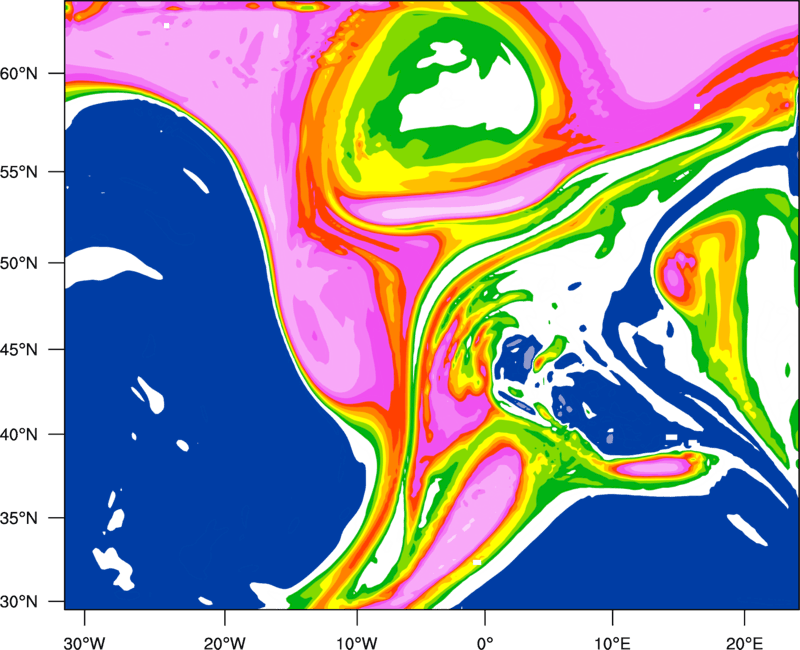Viewport: 800px width, 650px height.
Task: Click the 50°N latitude label
Action: point(19,264)
